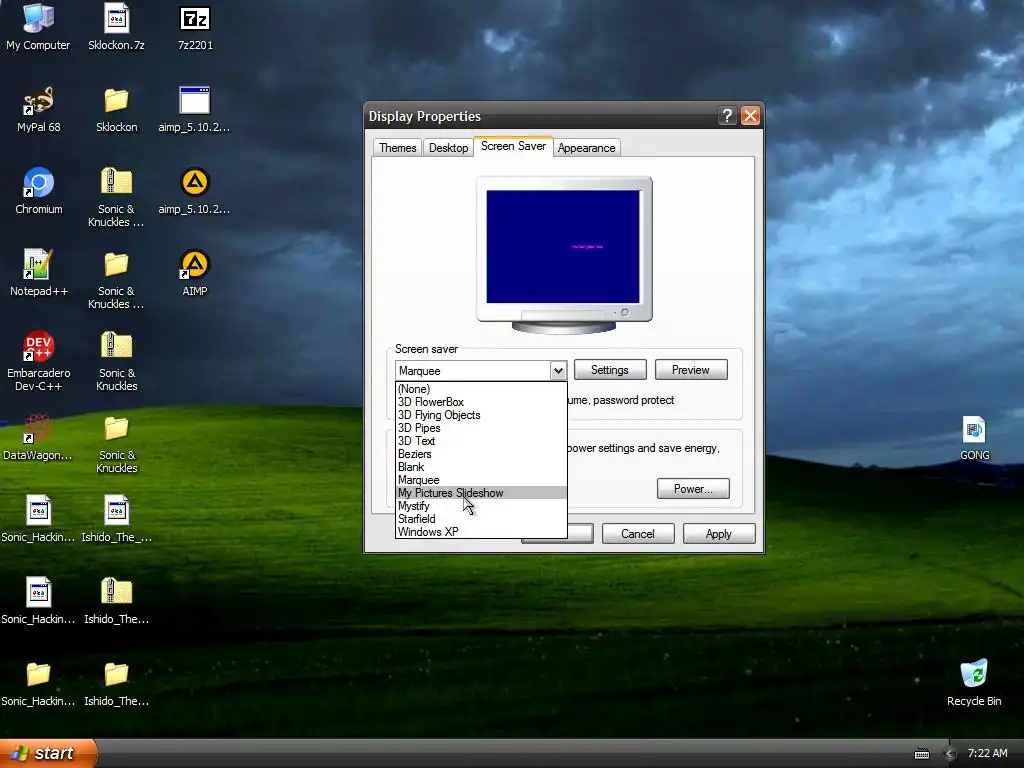This screenshot has width=1024, height=768.
Task: Apply the display settings
Action: [718, 534]
